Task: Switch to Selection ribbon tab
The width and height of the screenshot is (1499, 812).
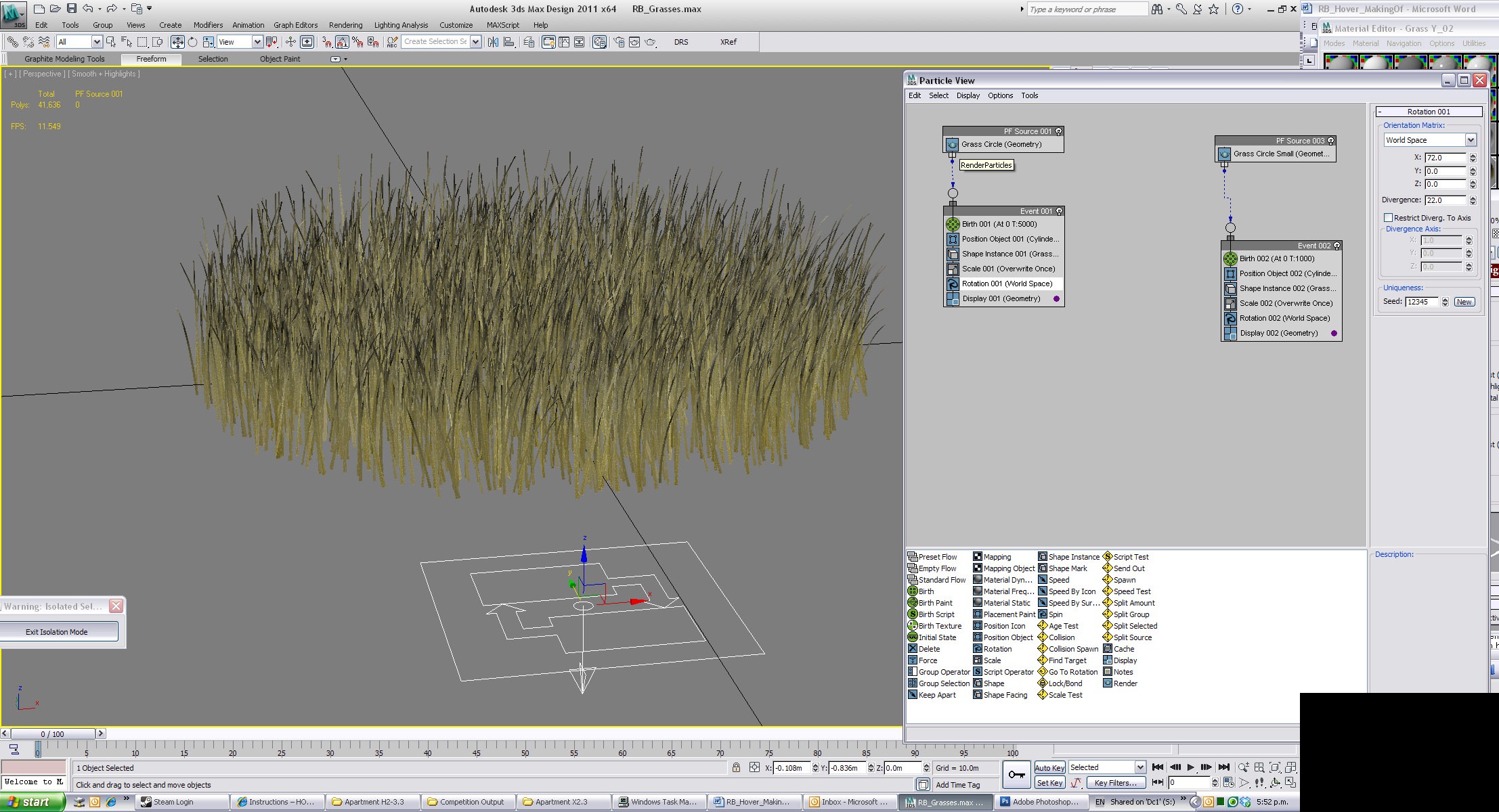Action: click(x=213, y=59)
